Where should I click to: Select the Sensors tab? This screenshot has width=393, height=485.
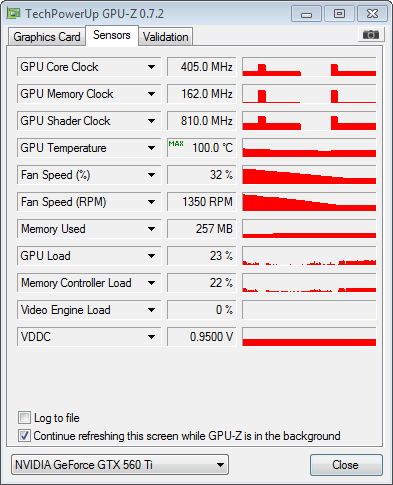click(112, 35)
